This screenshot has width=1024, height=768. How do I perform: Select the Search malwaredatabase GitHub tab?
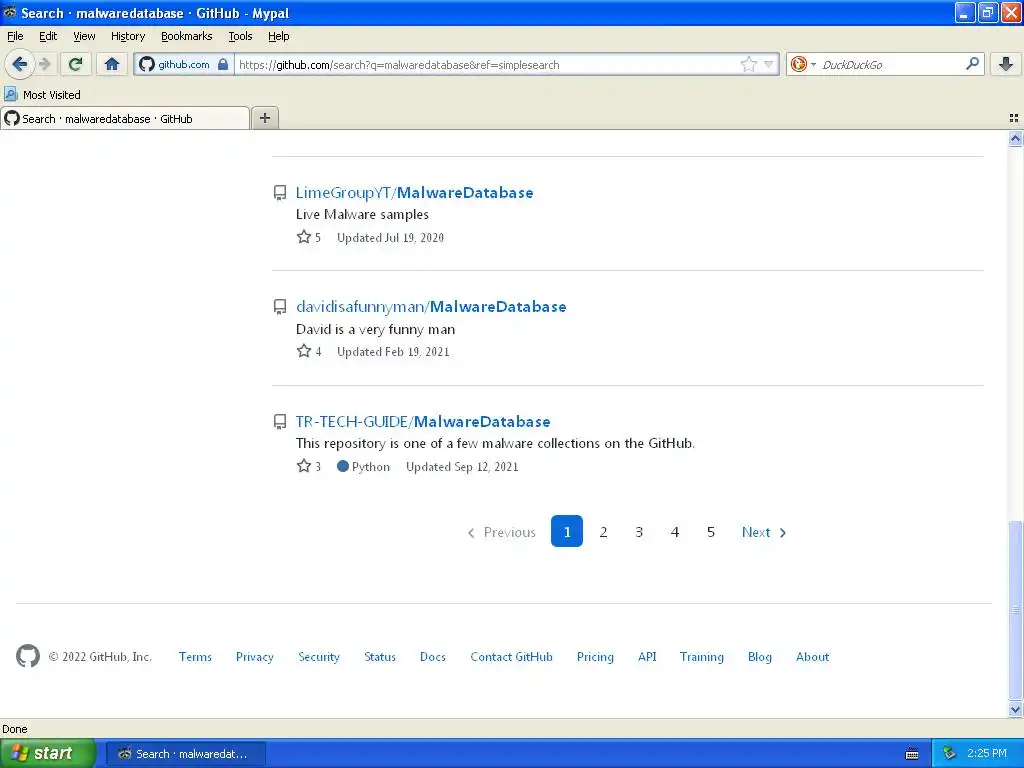[x=125, y=118]
